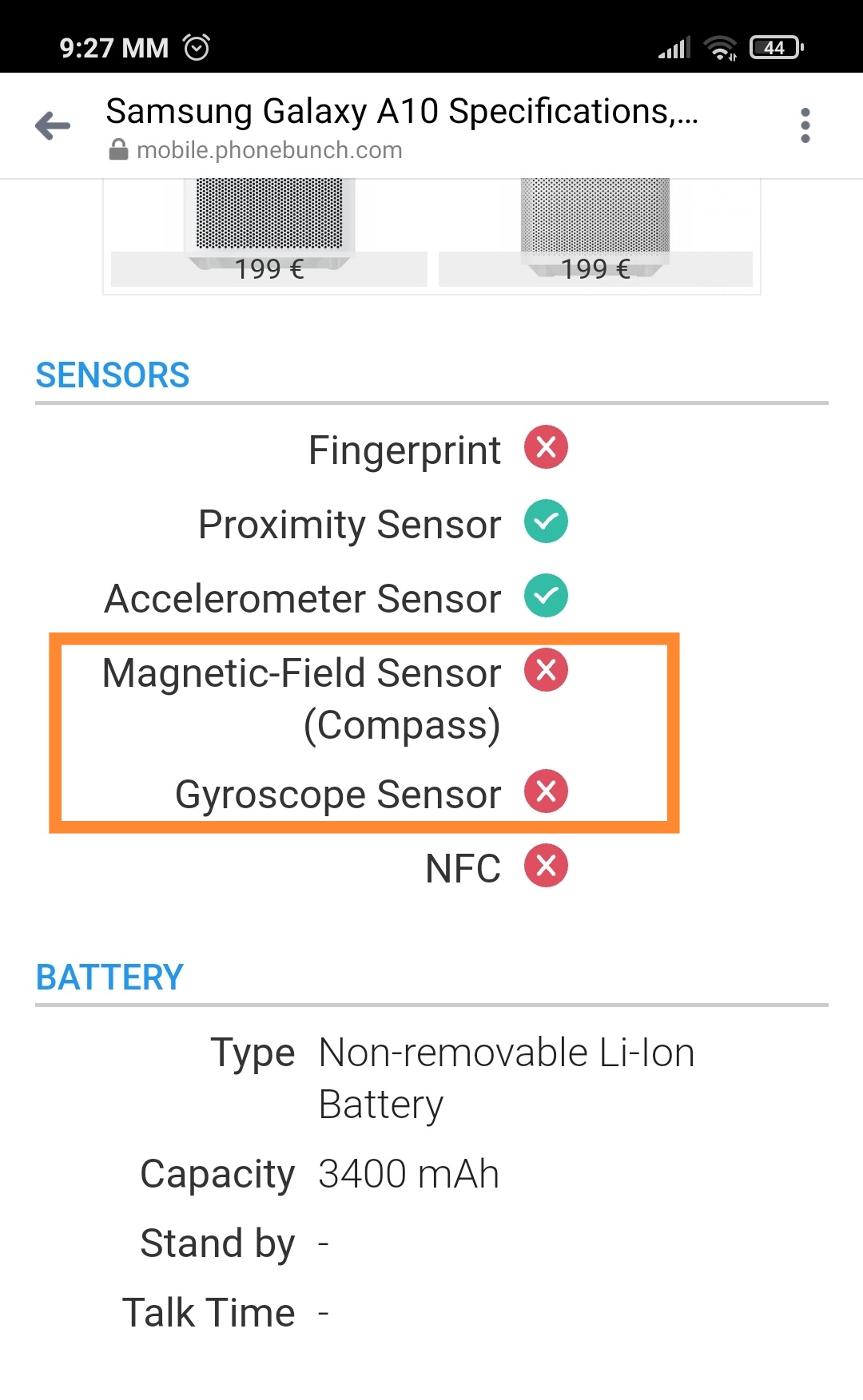This screenshot has height=1400, width=863.
Task: Click the red X next to Fingerprint
Action: click(546, 447)
